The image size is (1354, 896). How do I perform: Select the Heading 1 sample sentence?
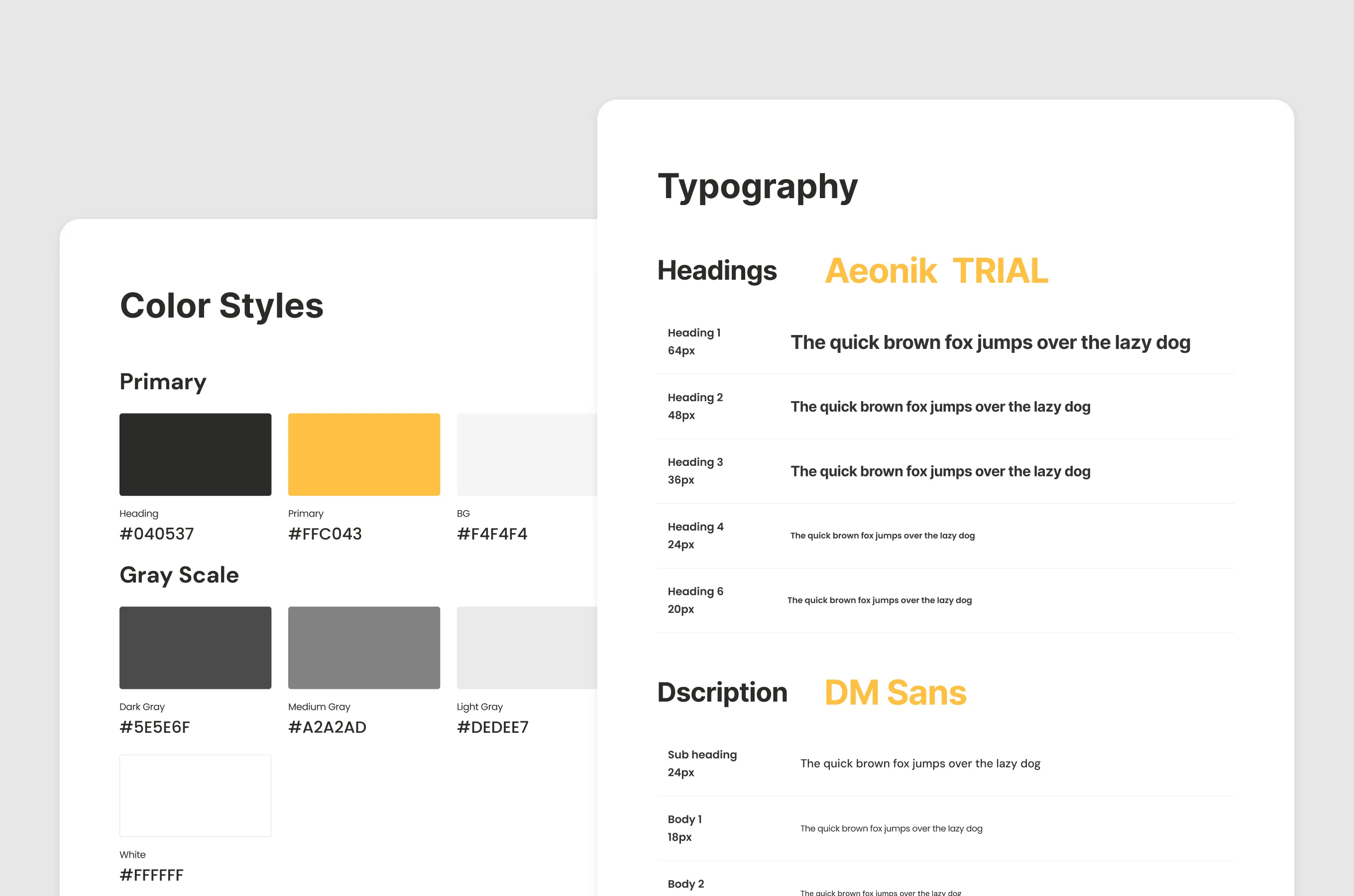click(x=991, y=342)
